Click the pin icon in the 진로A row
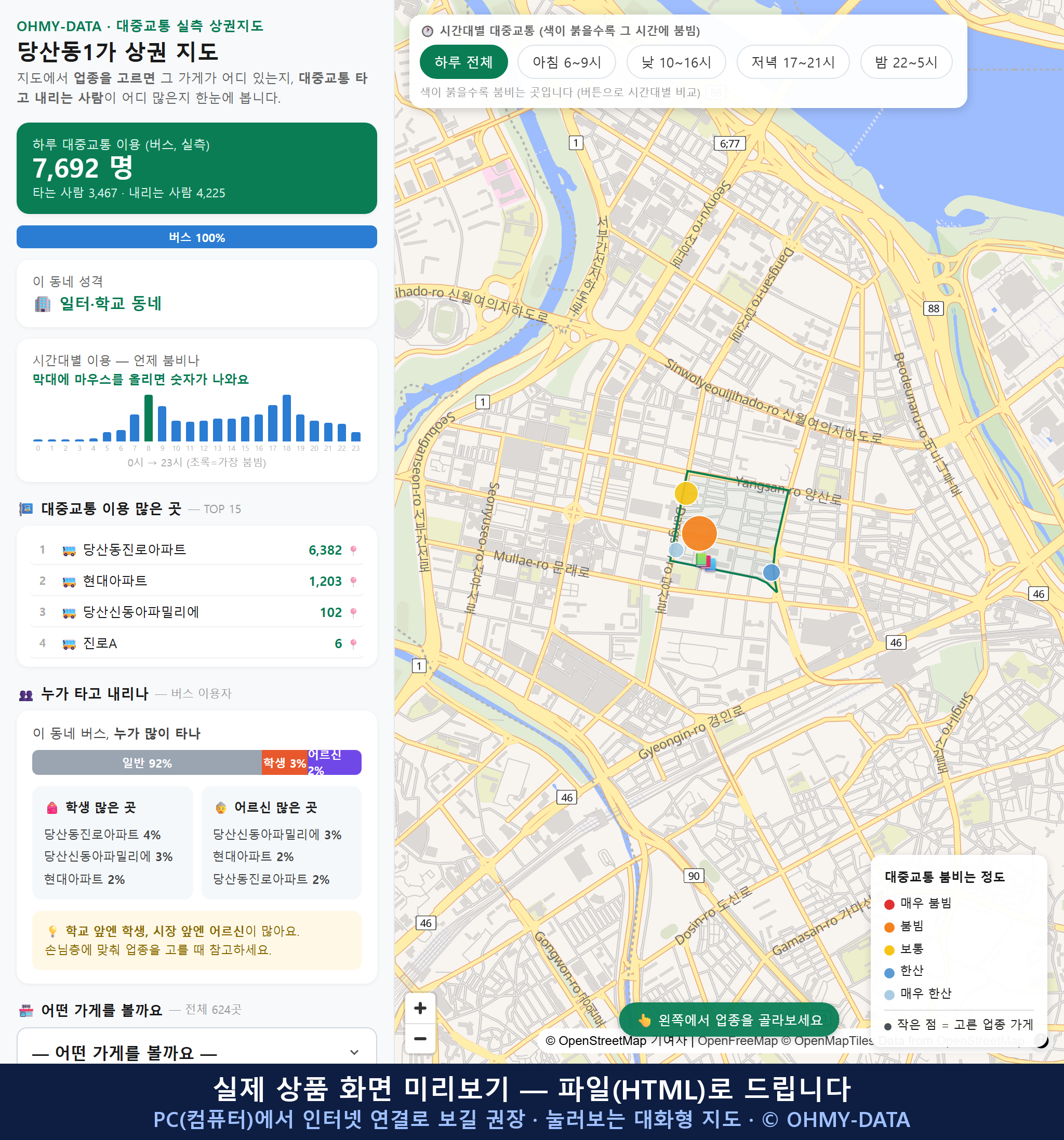1064x1140 pixels. 353,643
